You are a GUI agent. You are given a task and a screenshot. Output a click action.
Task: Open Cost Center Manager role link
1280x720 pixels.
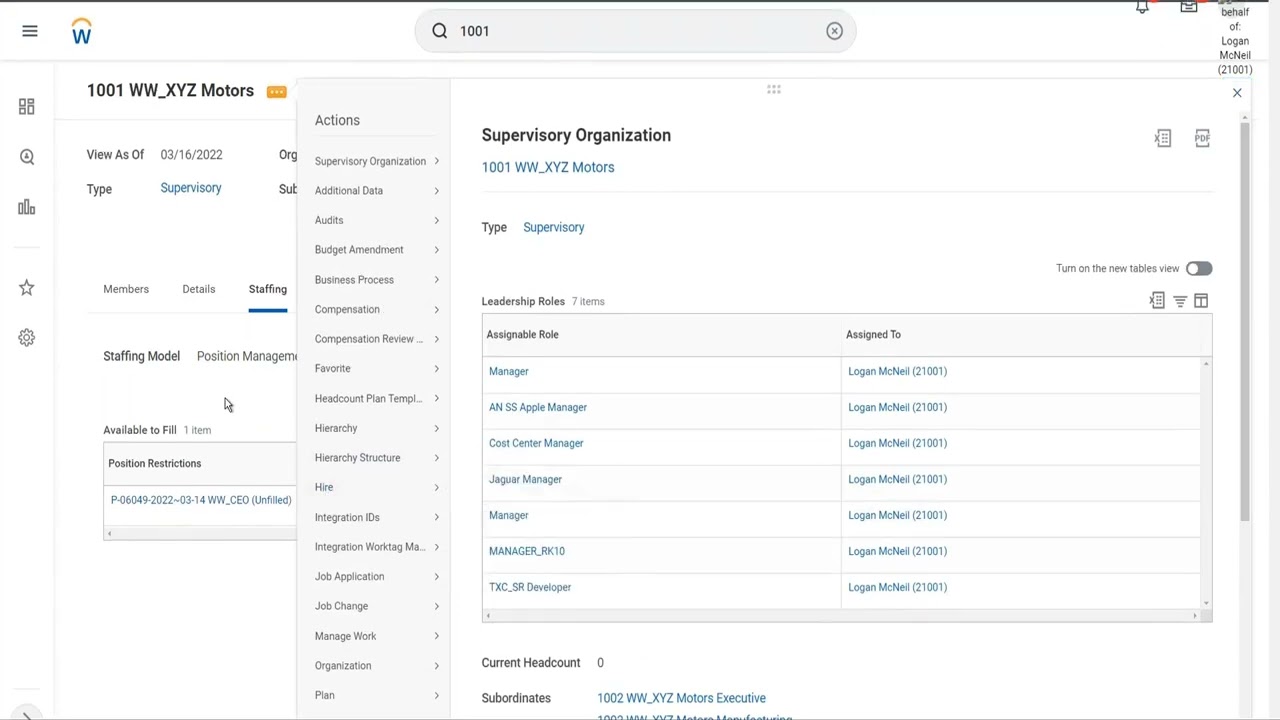pyautogui.click(x=536, y=443)
